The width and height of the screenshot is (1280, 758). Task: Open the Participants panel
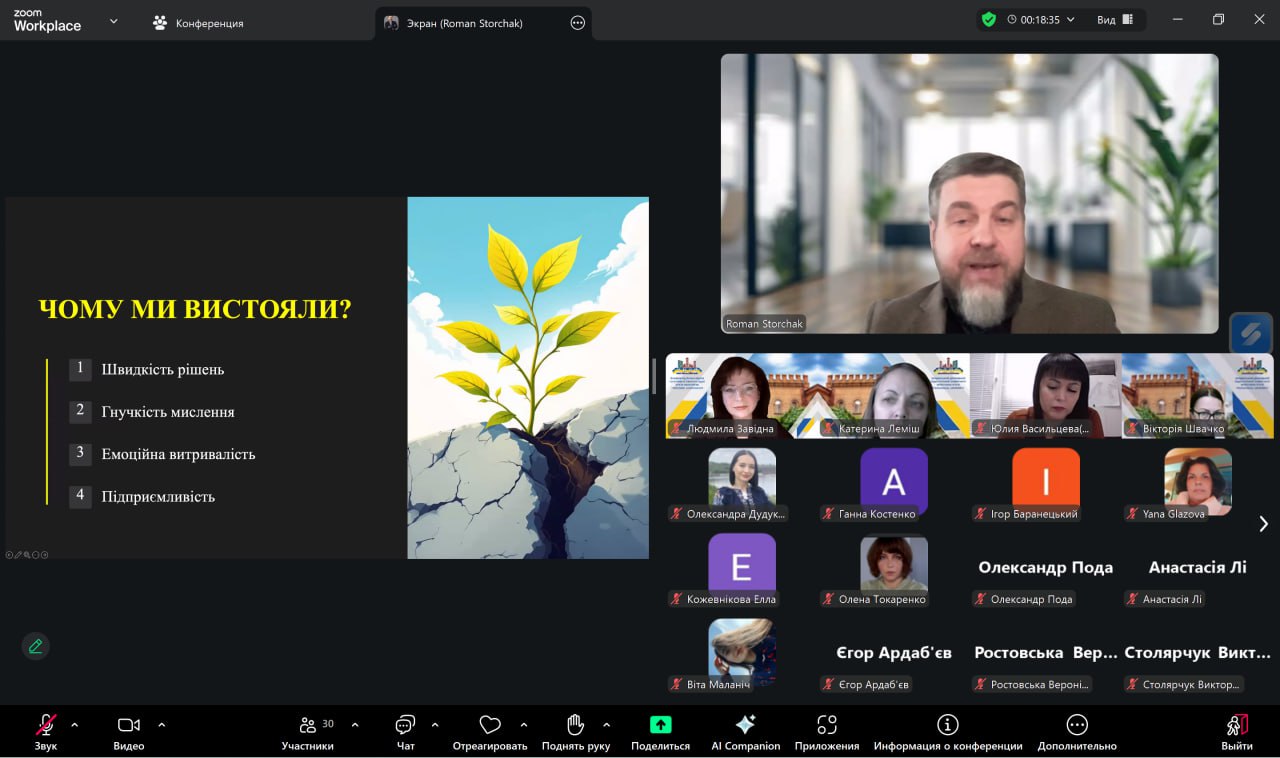pyautogui.click(x=308, y=731)
